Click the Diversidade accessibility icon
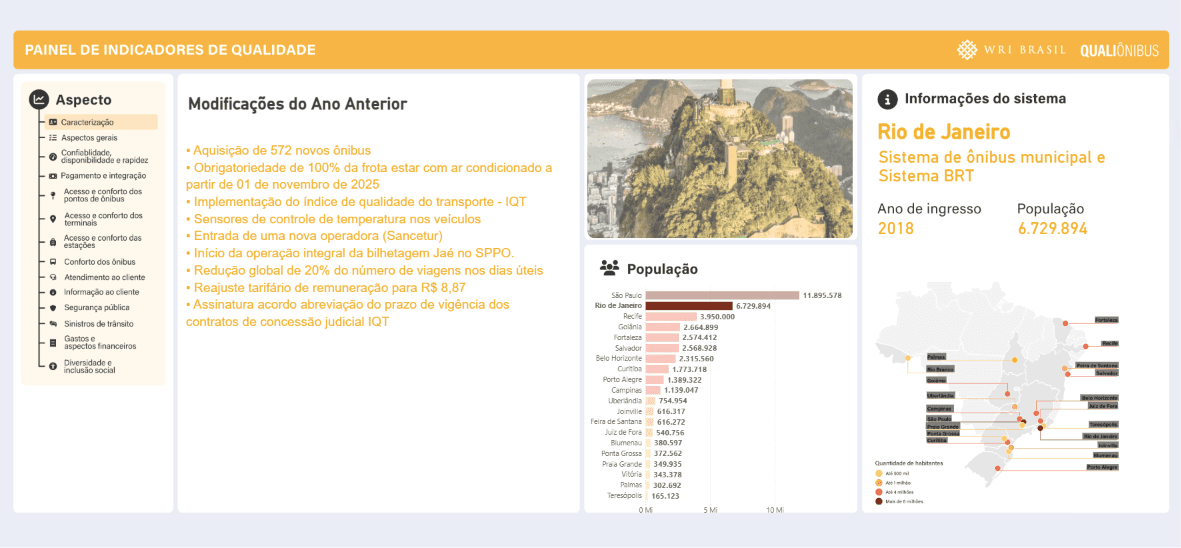The width and height of the screenshot is (1181, 548). point(53,367)
